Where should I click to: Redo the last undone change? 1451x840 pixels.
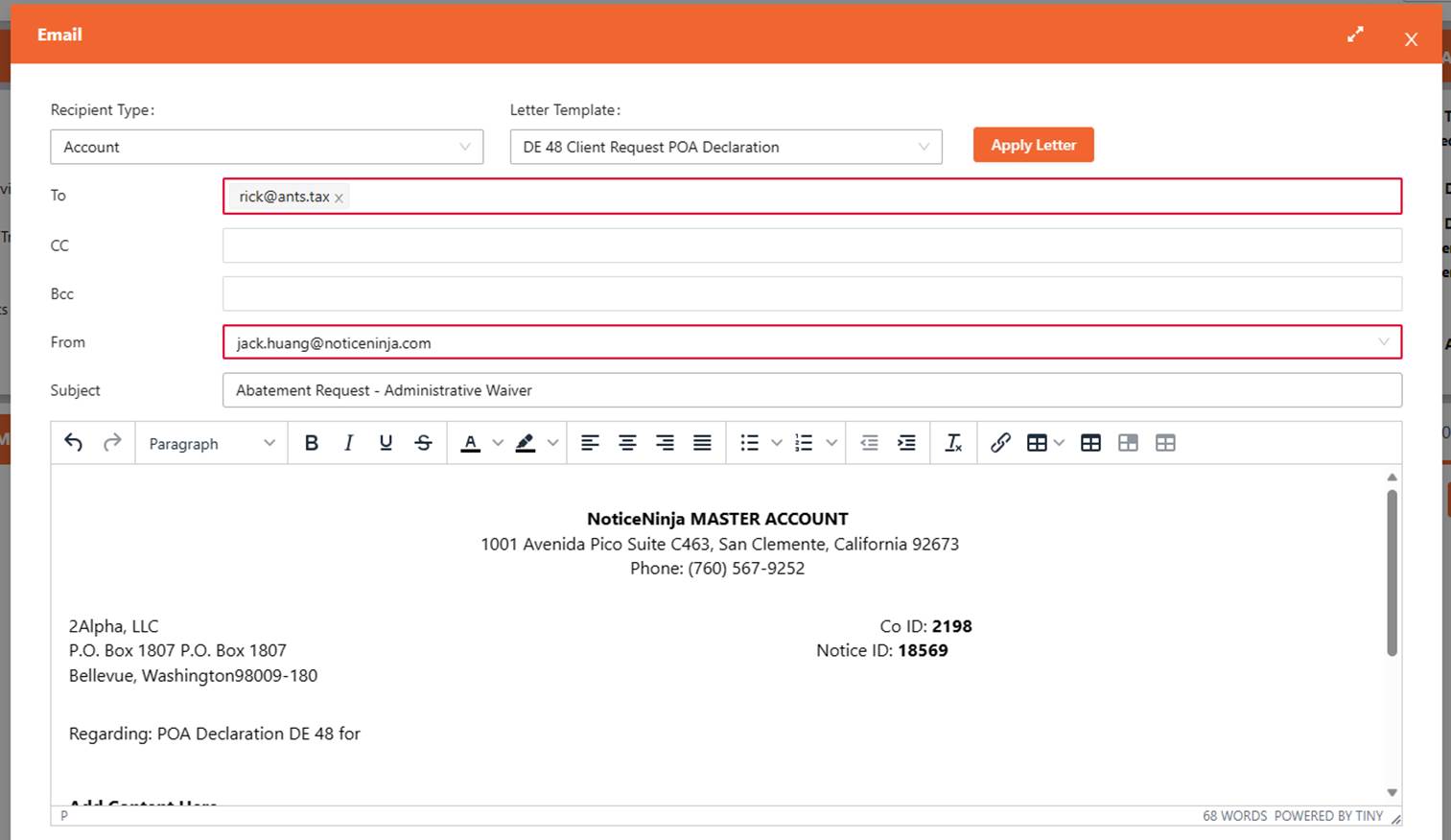click(111, 442)
